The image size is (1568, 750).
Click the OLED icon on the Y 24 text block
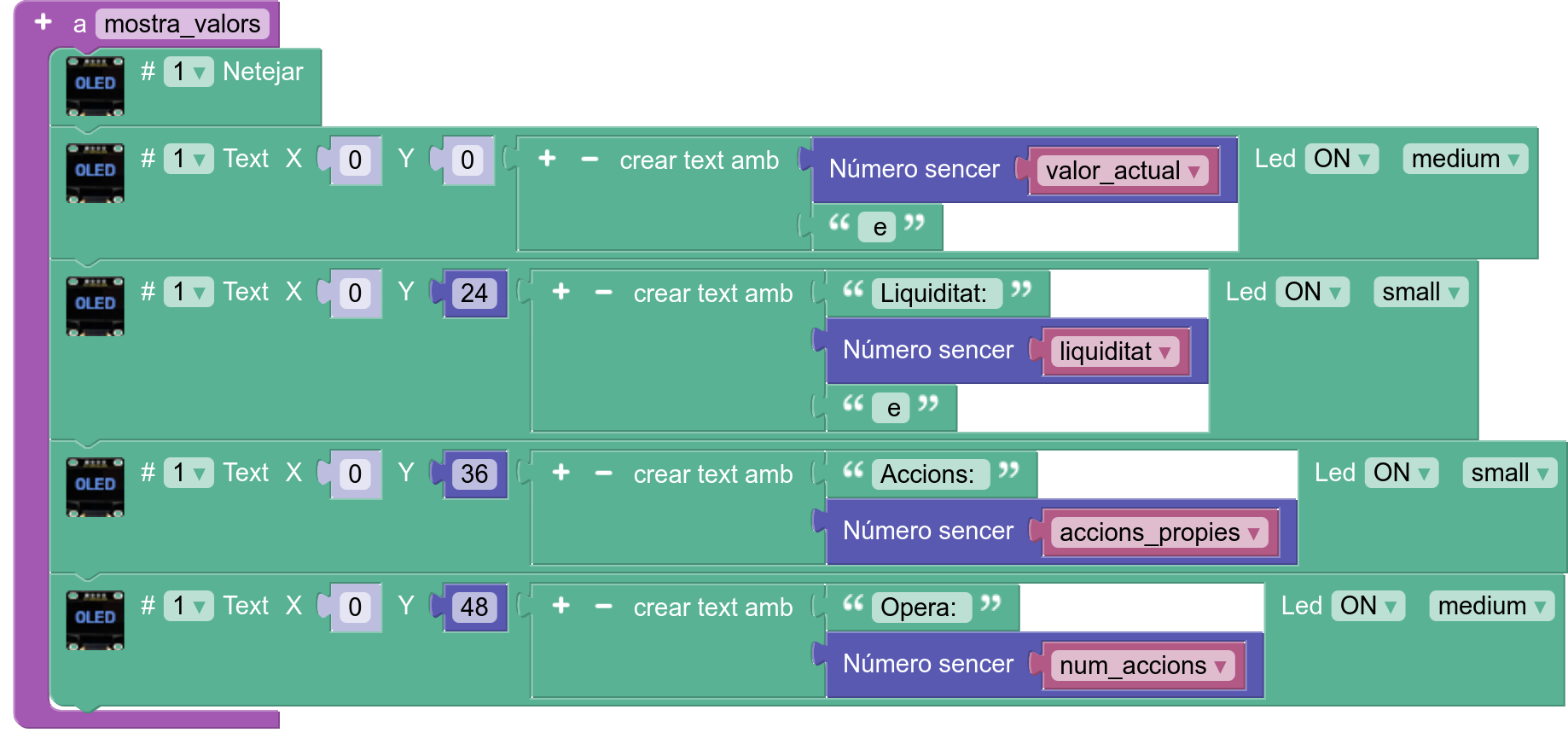pyautogui.click(x=95, y=305)
